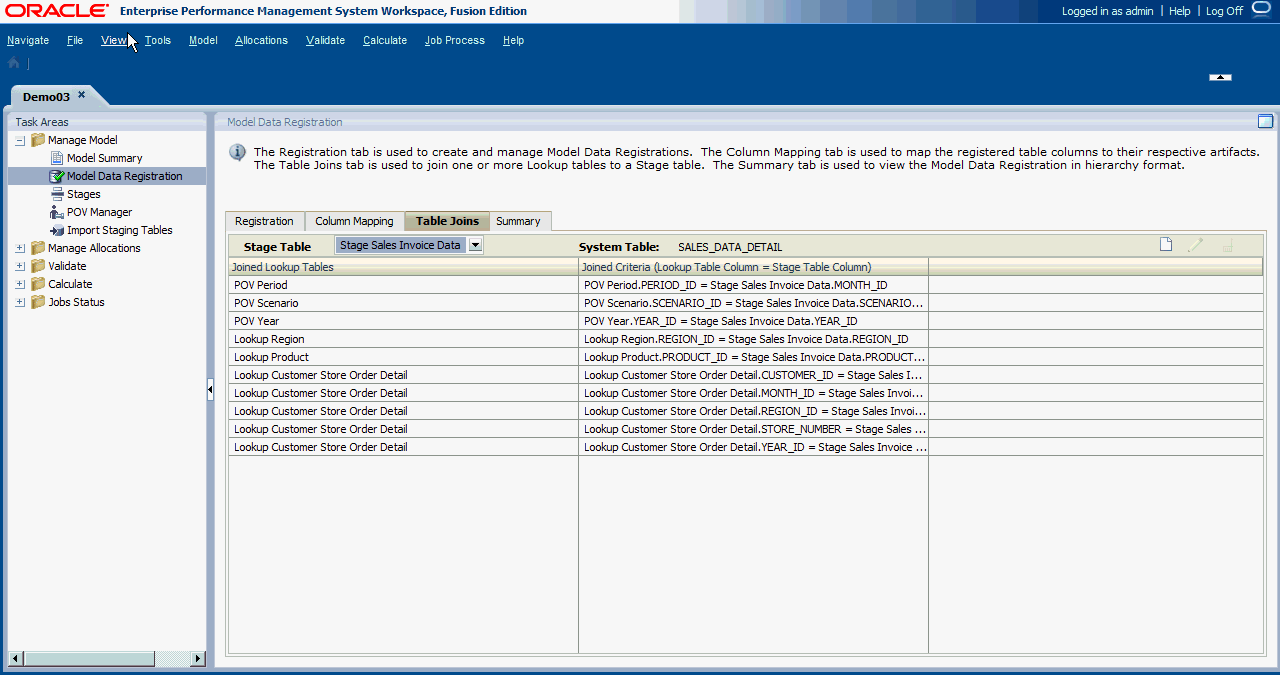Click the Joined Lookup Tables column header
Screen dimensions: 1280x675
[403, 267]
